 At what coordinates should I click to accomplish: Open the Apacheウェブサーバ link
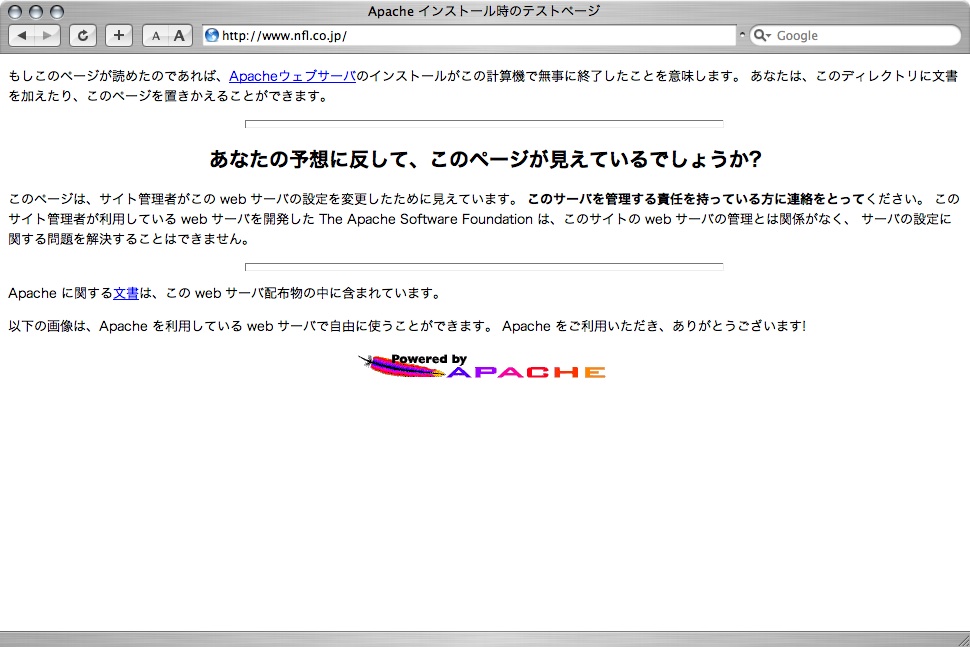pos(292,76)
